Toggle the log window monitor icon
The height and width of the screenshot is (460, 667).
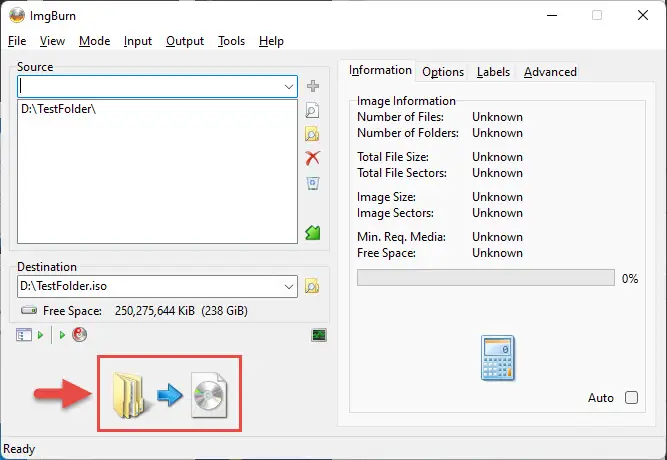[x=319, y=335]
